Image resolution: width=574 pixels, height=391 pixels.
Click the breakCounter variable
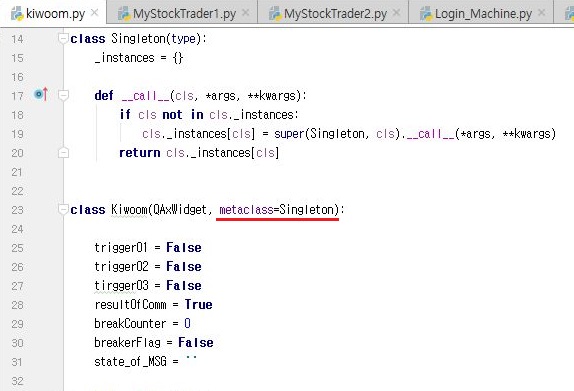[x=130, y=324]
